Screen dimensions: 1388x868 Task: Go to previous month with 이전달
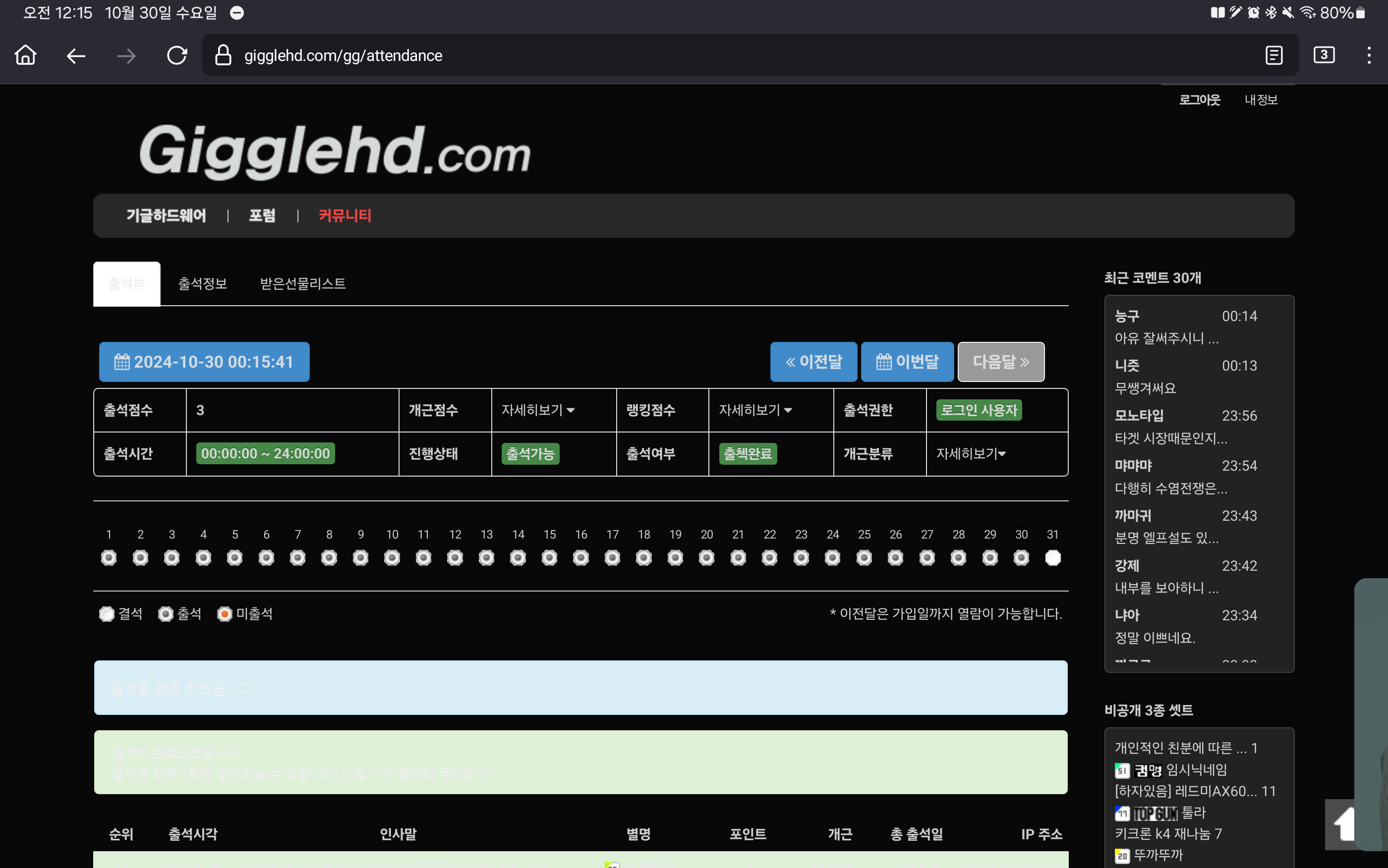tap(813, 362)
